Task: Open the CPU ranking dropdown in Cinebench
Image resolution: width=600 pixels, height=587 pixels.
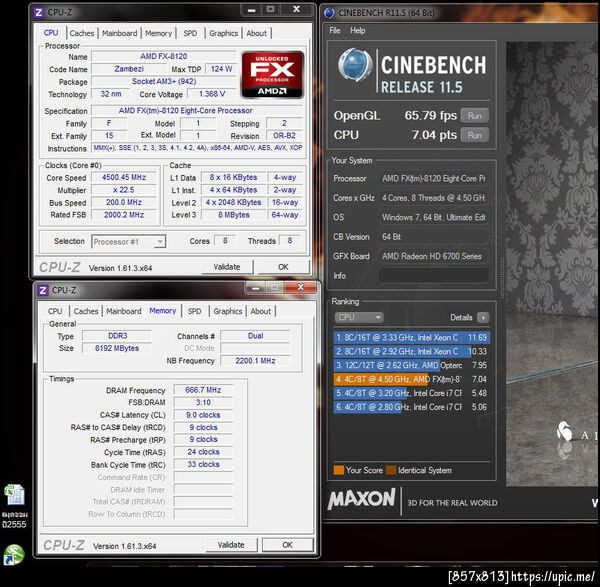Action: coord(359,317)
